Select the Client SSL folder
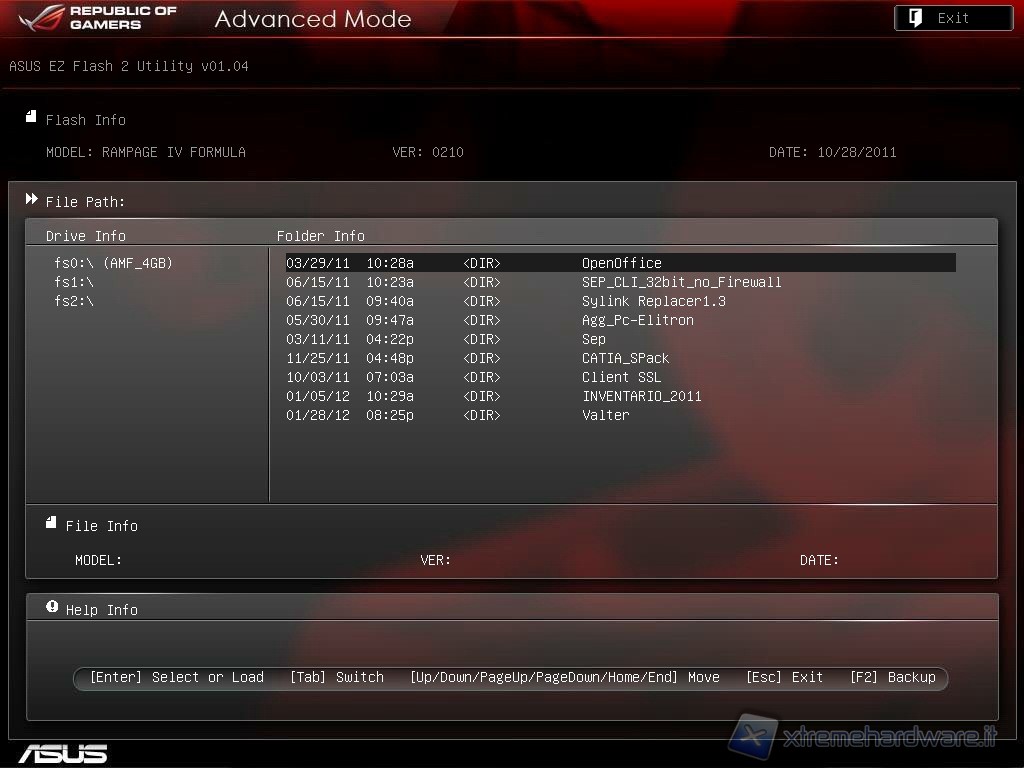The image size is (1024, 768). point(621,377)
